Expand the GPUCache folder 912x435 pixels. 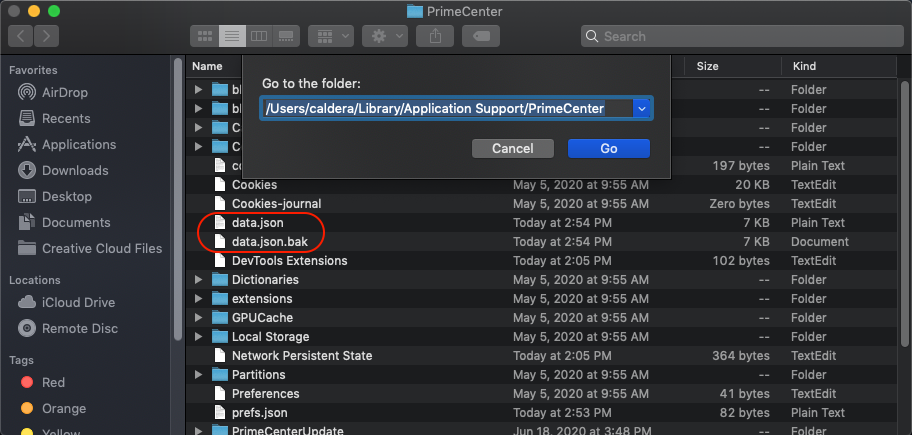click(199, 318)
